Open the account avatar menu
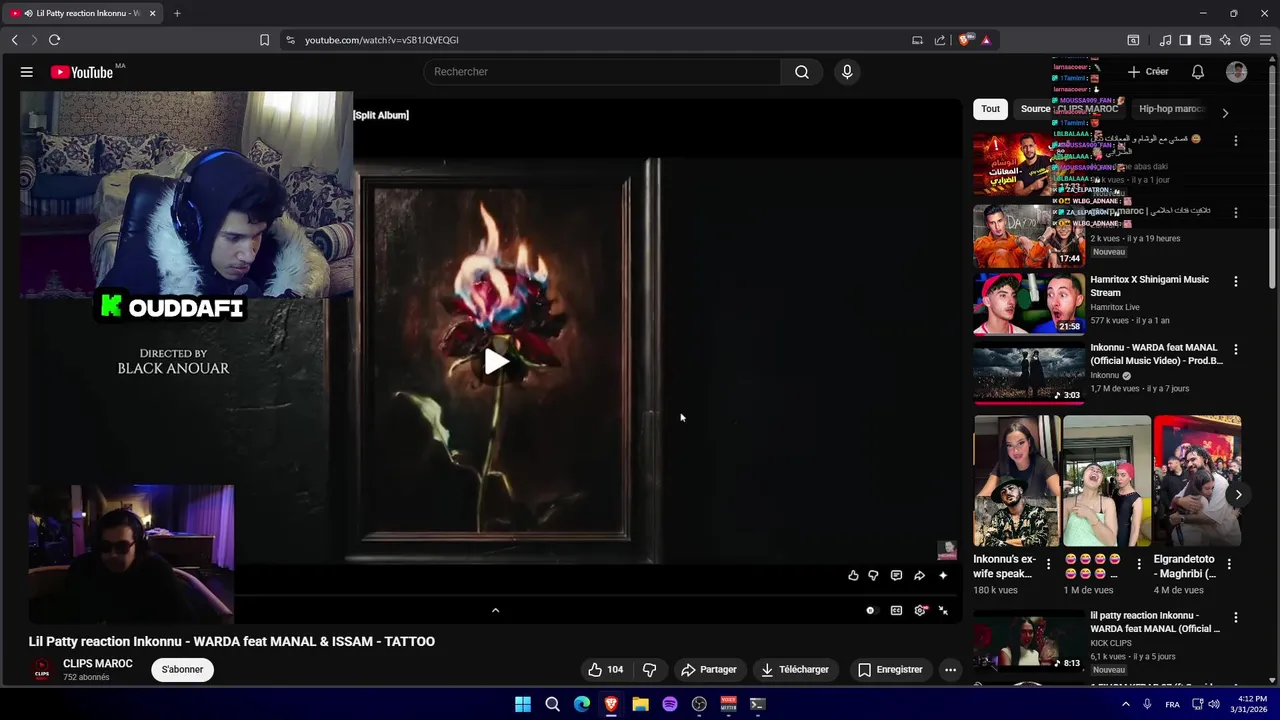 tap(1237, 72)
